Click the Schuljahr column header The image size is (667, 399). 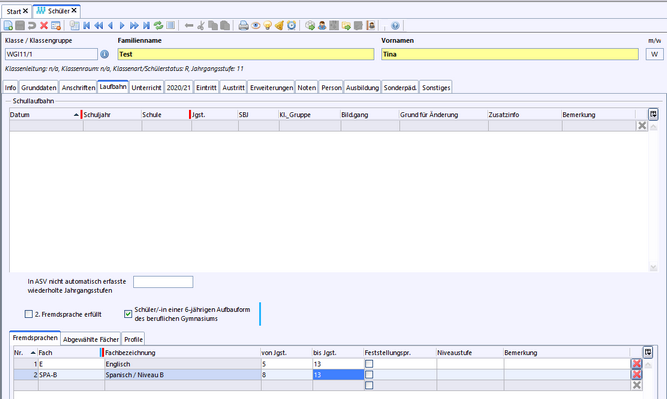(x=112, y=114)
